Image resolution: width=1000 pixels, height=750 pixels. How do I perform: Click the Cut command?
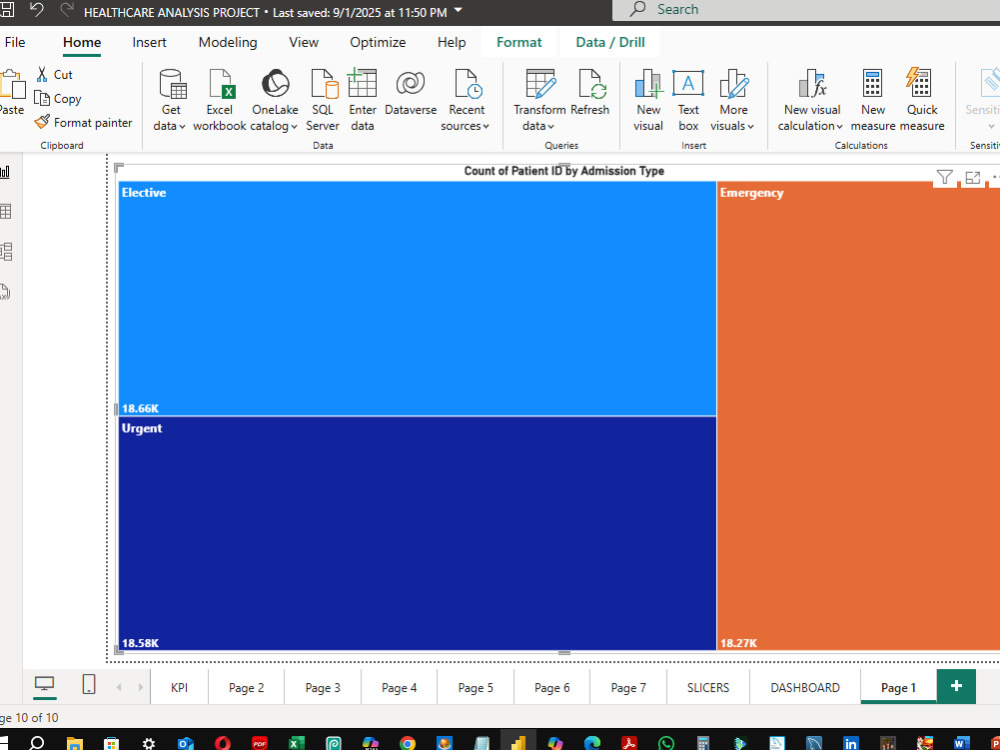point(54,75)
